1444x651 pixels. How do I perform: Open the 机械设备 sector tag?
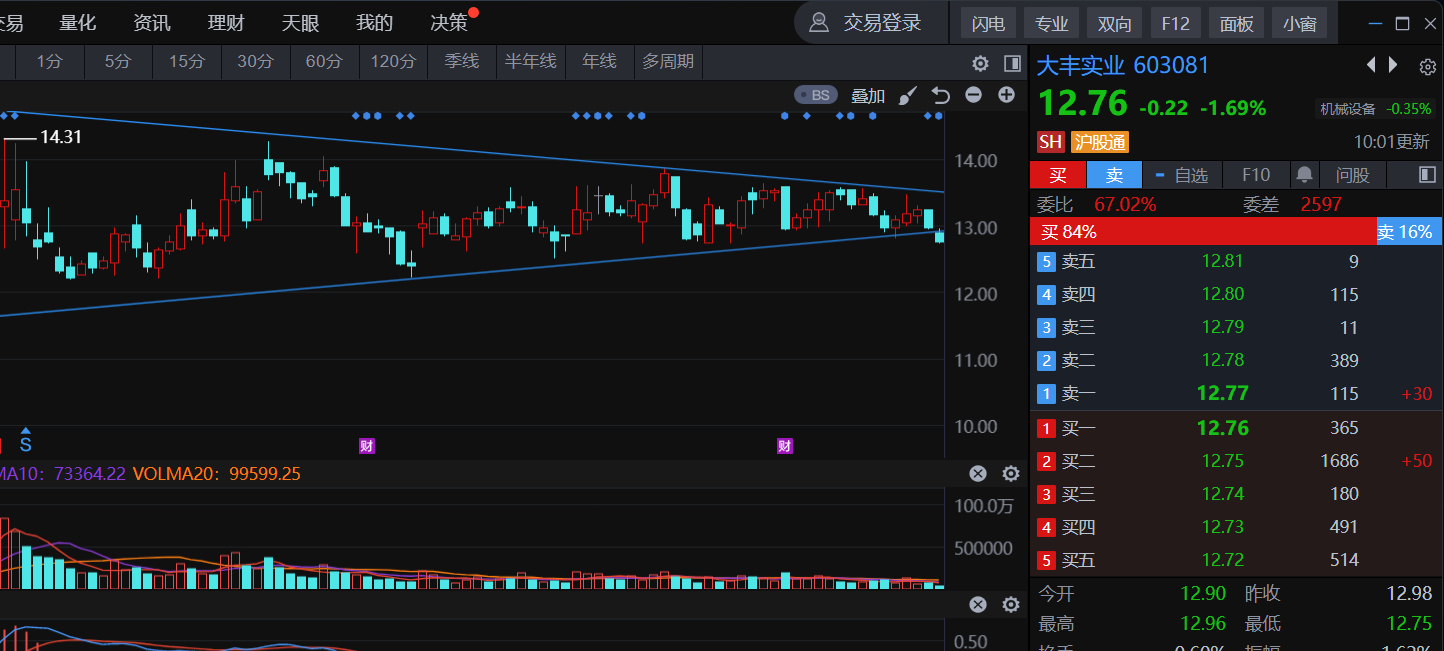click(1347, 109)
